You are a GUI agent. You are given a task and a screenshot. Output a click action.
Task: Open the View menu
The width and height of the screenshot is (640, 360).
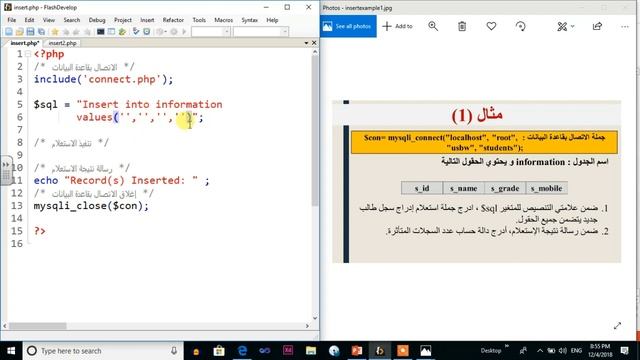click(49, 20)
